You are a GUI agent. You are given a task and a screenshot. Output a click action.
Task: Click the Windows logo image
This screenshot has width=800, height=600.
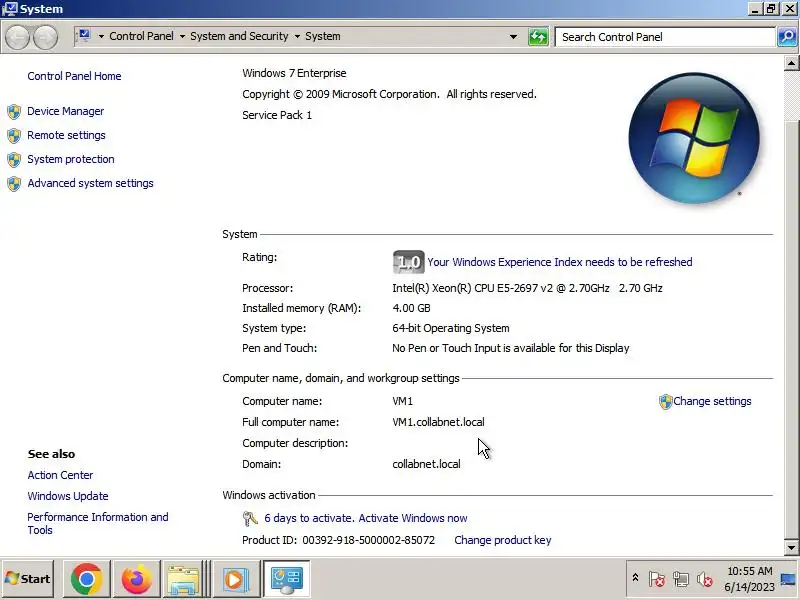point(693,138)
